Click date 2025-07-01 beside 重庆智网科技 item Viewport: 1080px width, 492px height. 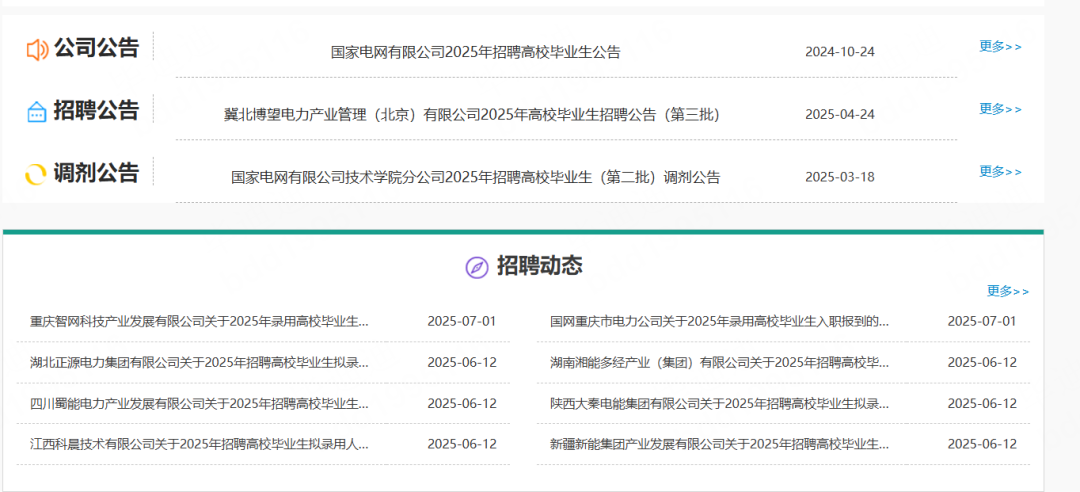pyautogui.click(x=461, y=321)
